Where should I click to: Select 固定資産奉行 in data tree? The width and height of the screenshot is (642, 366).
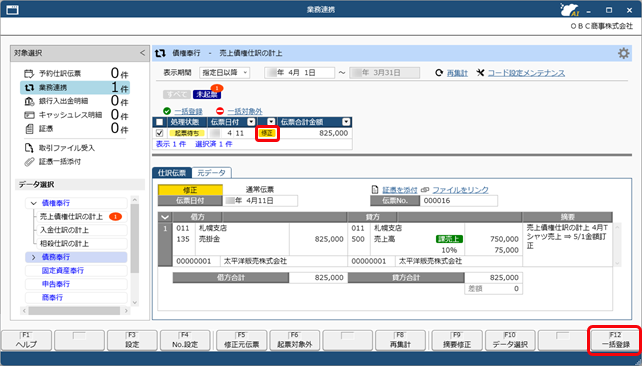tap(76, 271)
